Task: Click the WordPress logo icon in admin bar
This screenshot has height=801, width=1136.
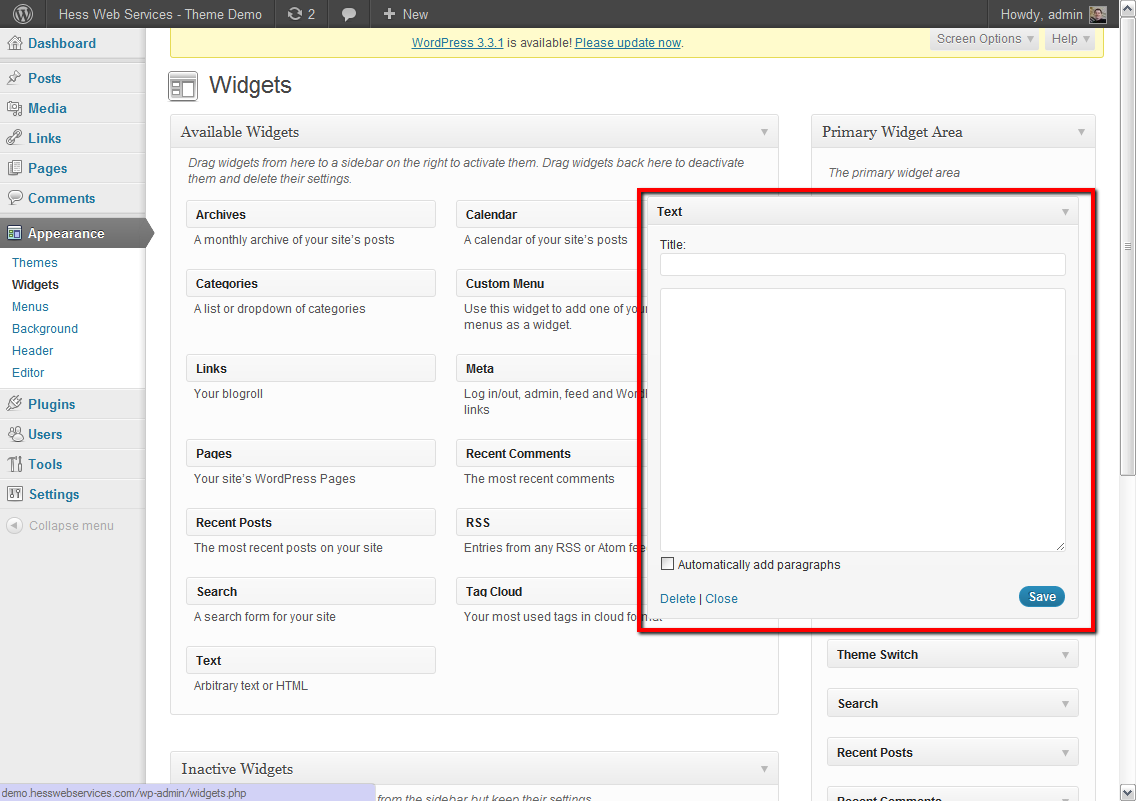Action: (x=23, y=14)
